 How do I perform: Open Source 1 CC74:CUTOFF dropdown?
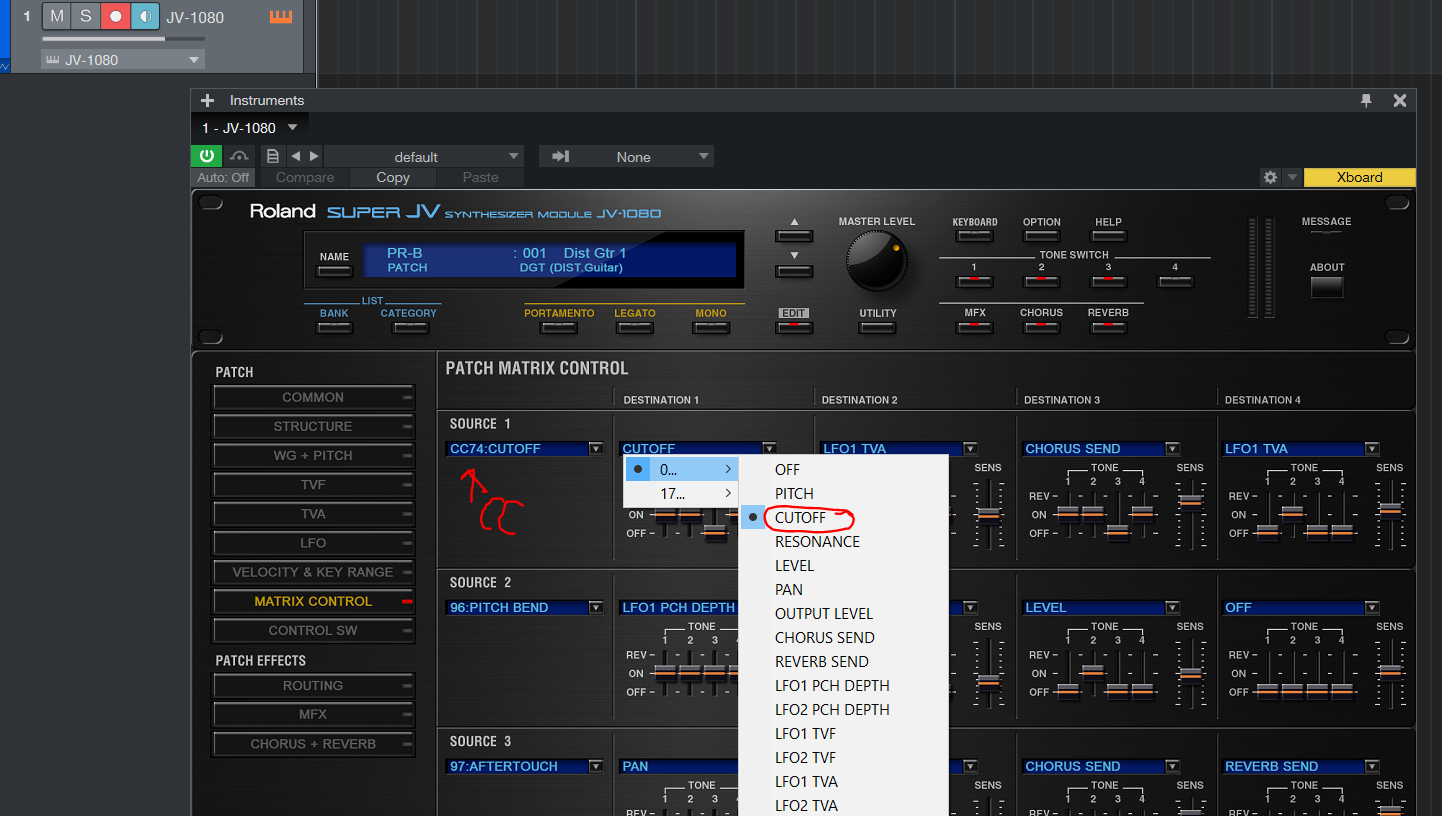(525, 449)
